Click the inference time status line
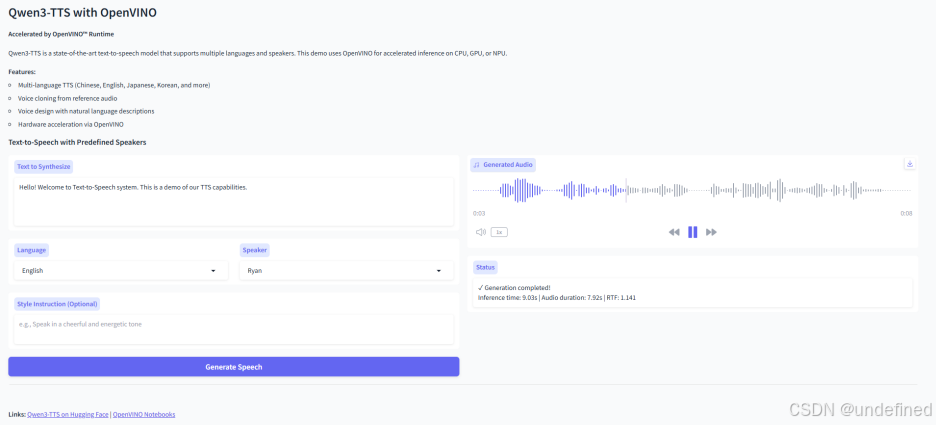Viewport: 936px width, 425px height. pyautogui.click(x=557, y=297)
